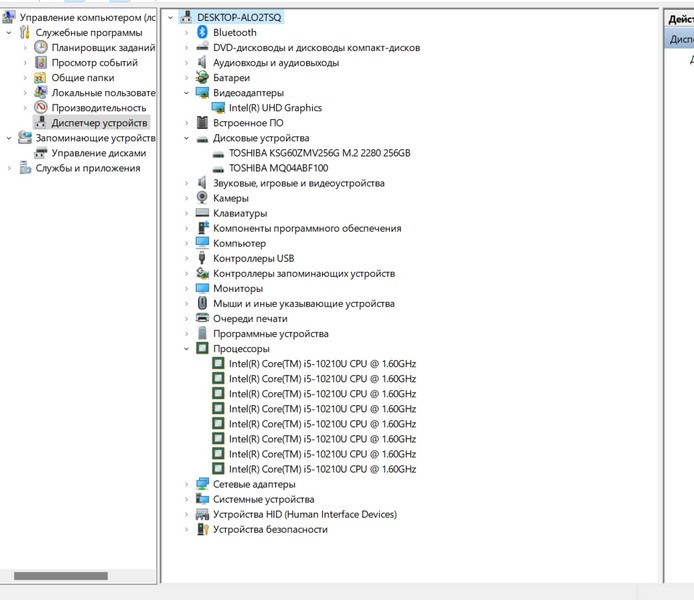694x600 pixels.
Task: Select TOSHIBA MQ04ABF100 disk
Action: pyautogui.click(x=278, y=168)
